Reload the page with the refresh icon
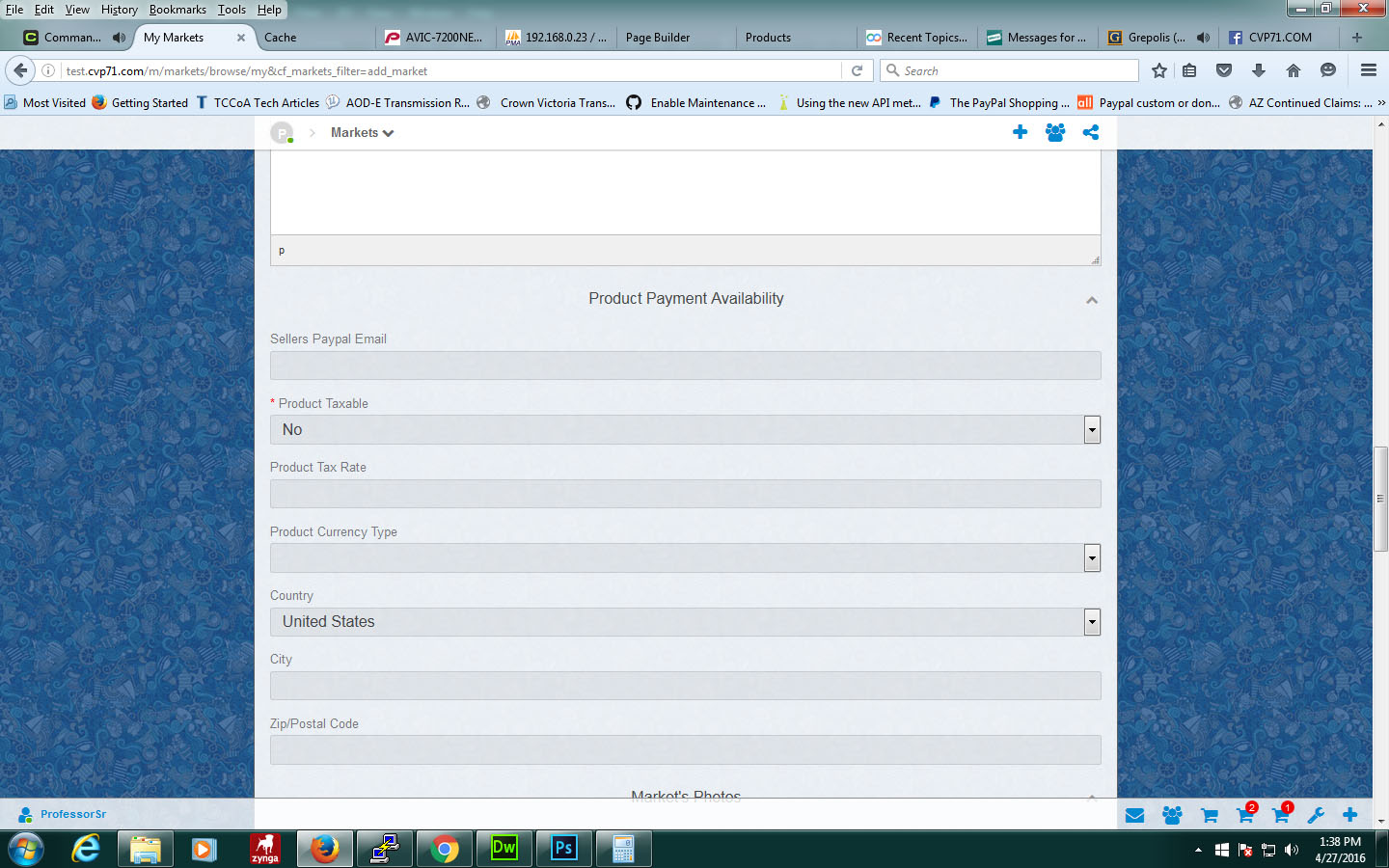 pos(857,70)
